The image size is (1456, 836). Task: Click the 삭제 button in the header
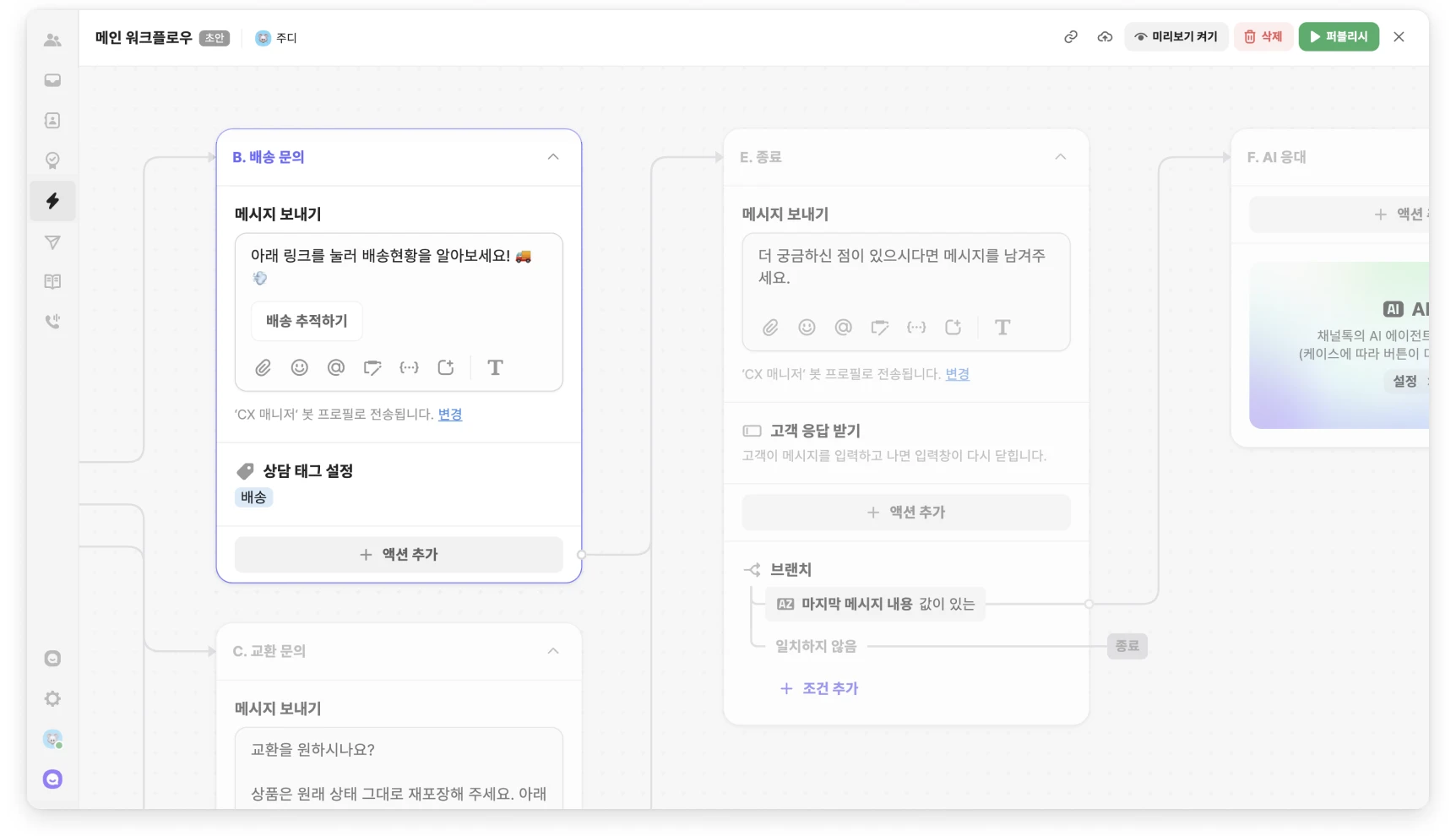1263,36
